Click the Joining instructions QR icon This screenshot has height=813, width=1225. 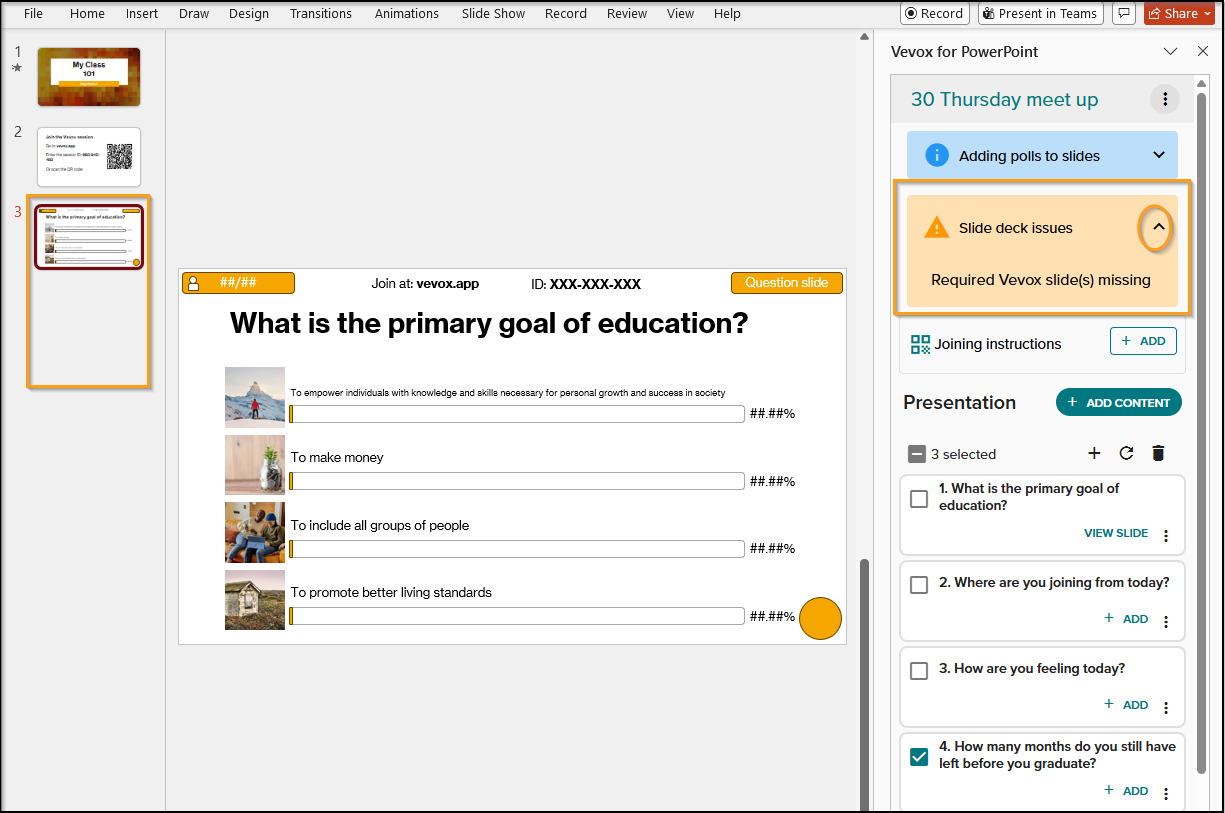pos(920,344)
